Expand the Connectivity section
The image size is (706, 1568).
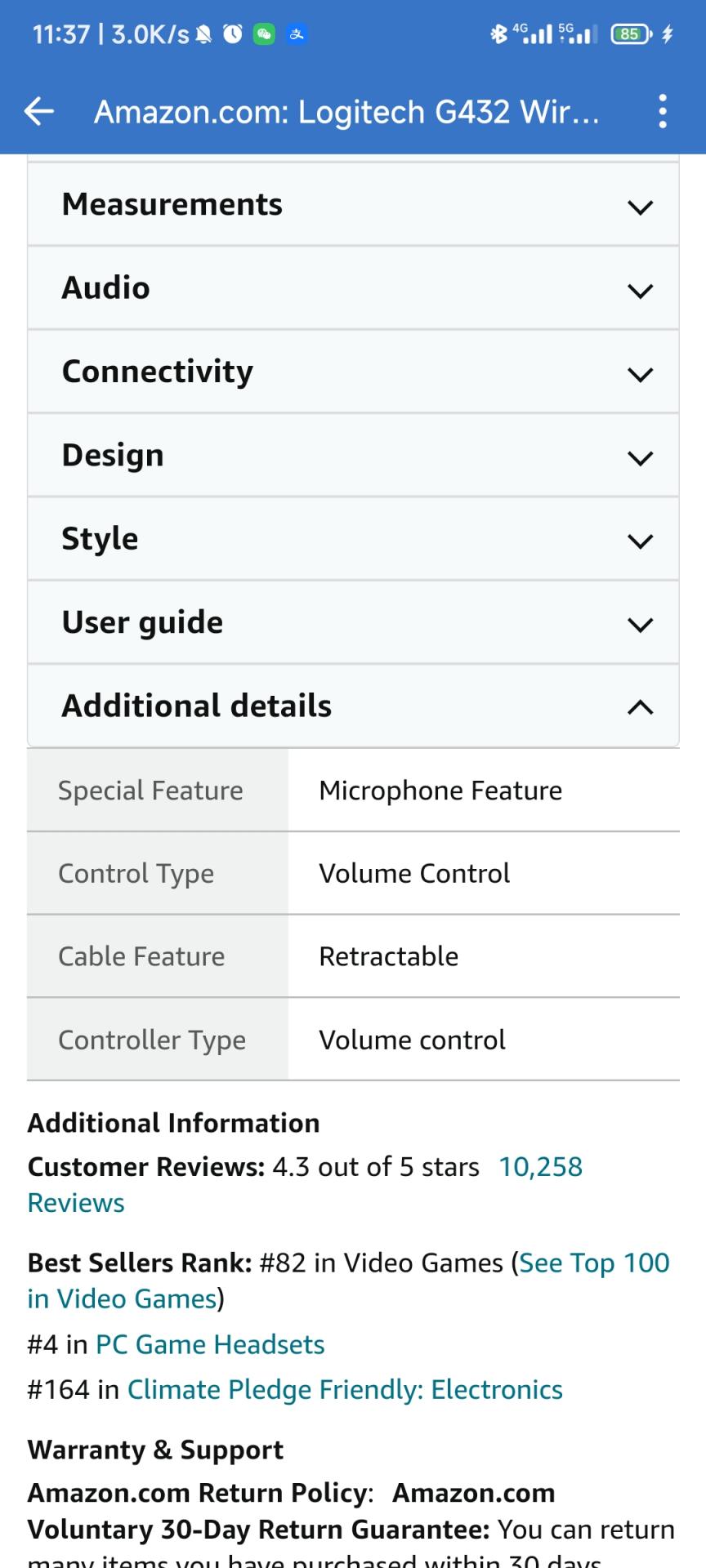(x=353, y=372)
